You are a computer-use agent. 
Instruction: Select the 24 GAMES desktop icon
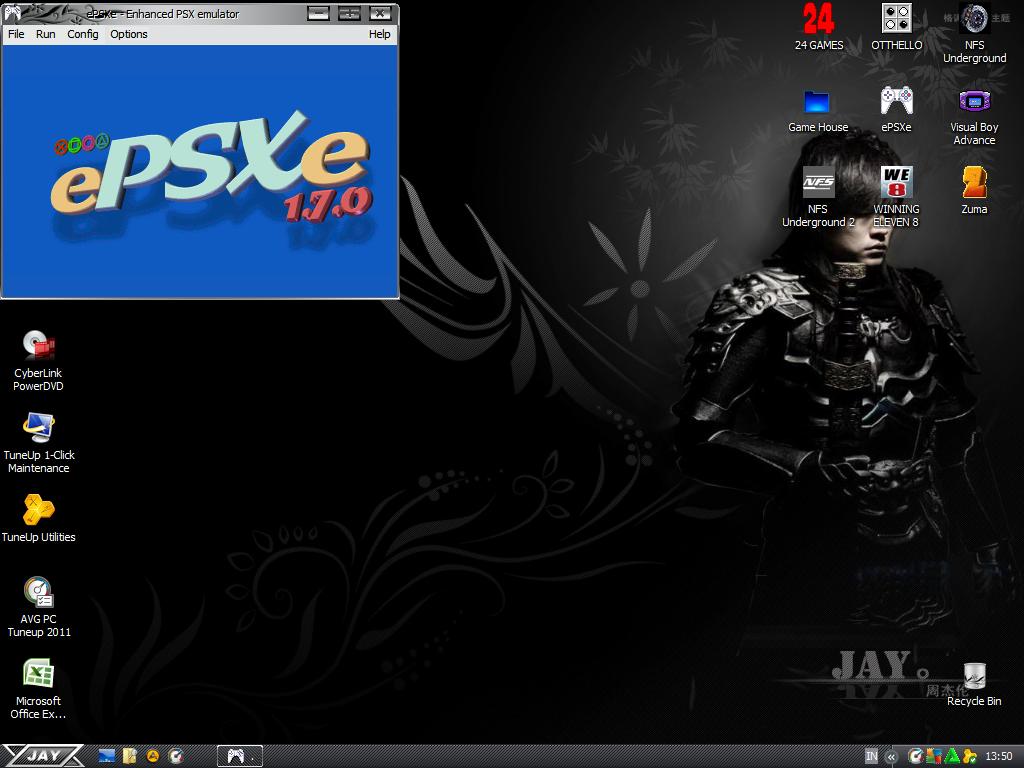tap(818, 27)
